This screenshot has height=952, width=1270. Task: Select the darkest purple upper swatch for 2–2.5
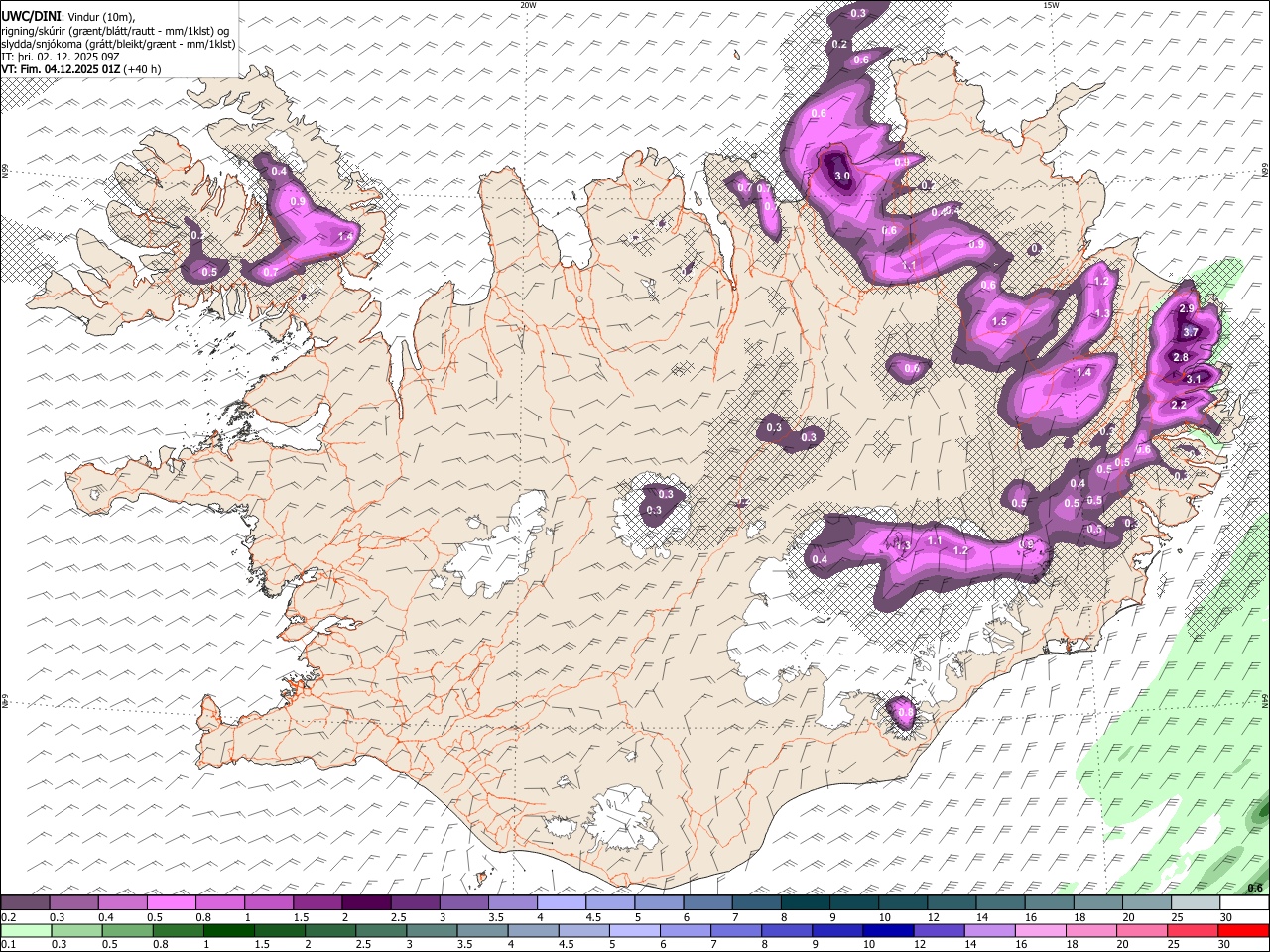pyautogui.click(x=366, y=902)
